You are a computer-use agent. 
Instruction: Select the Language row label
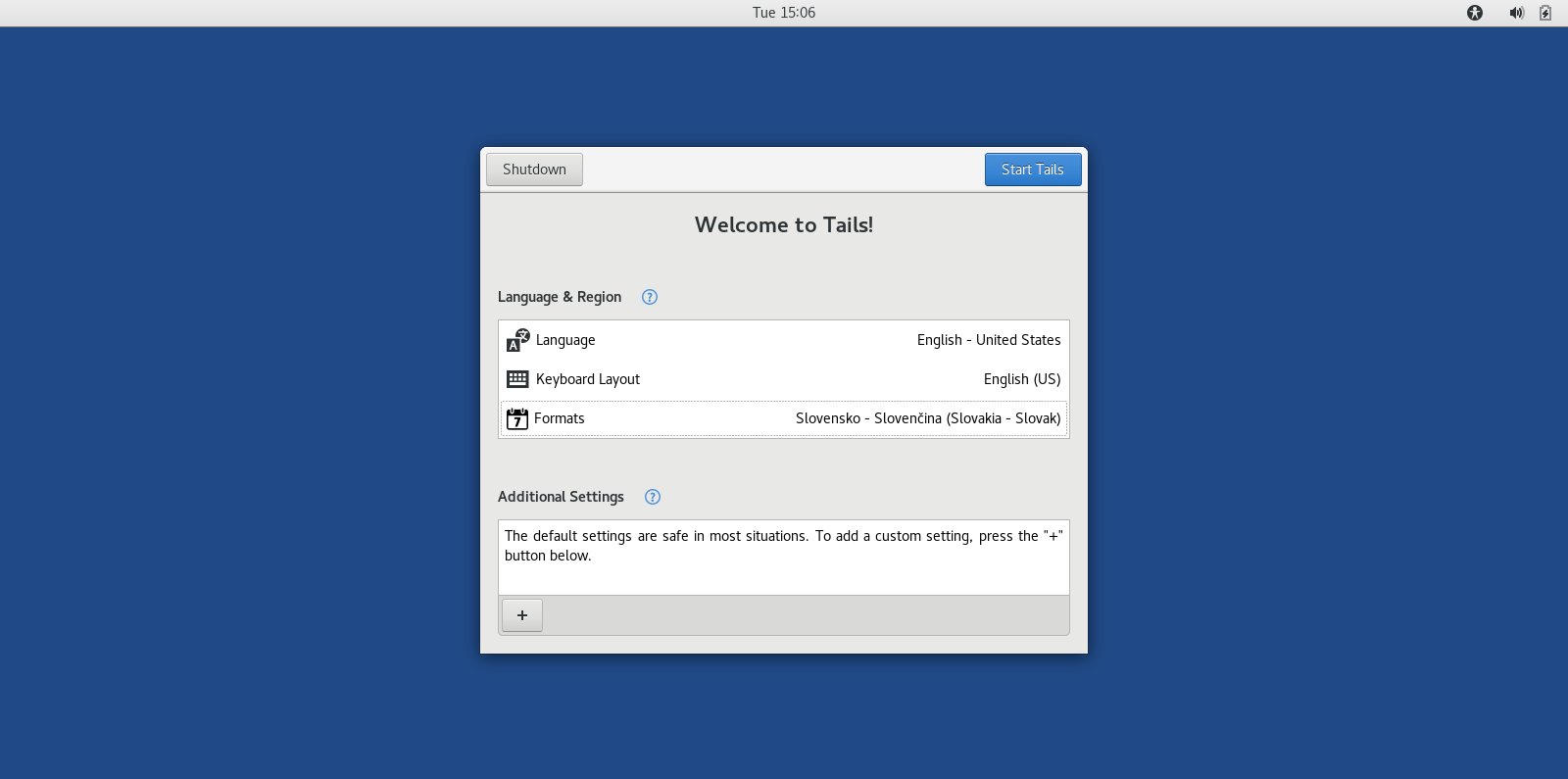pyautogui.click(x=565, y=340)
